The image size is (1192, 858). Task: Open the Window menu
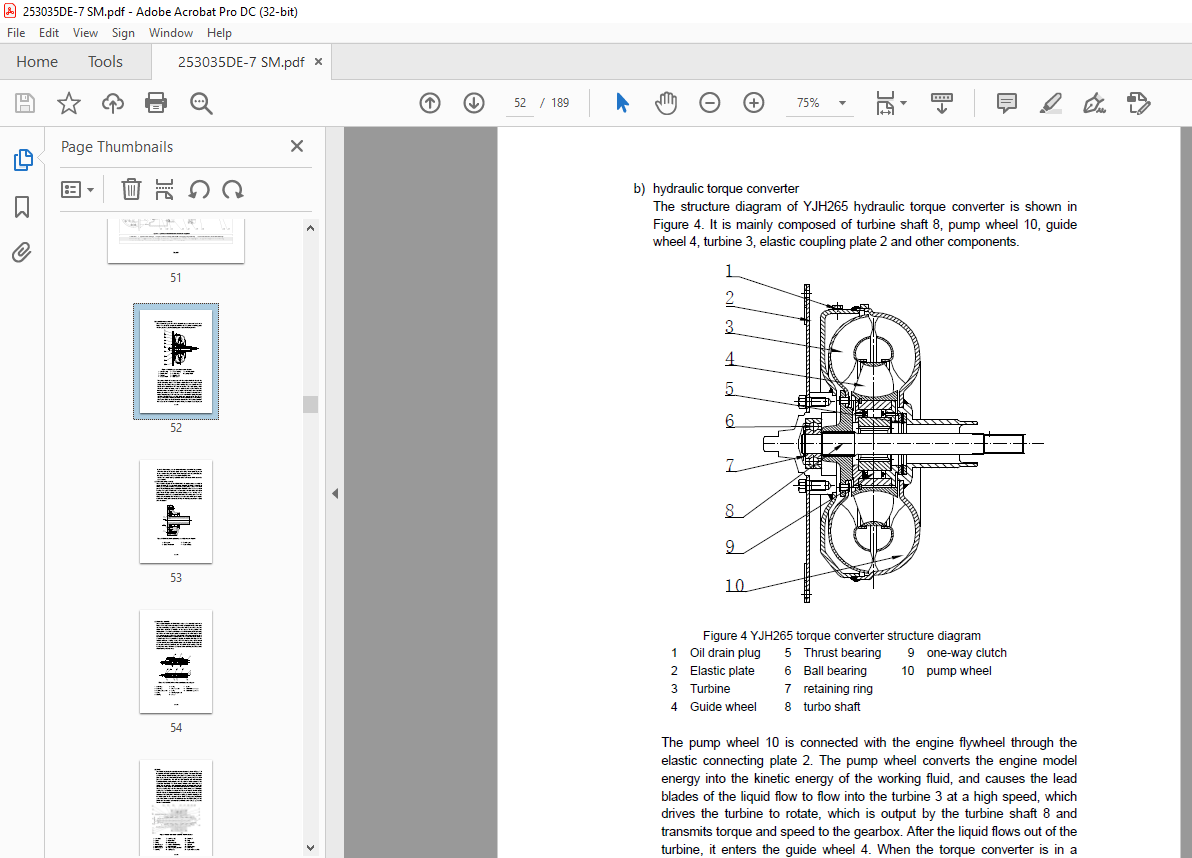[x=170, y=33]
